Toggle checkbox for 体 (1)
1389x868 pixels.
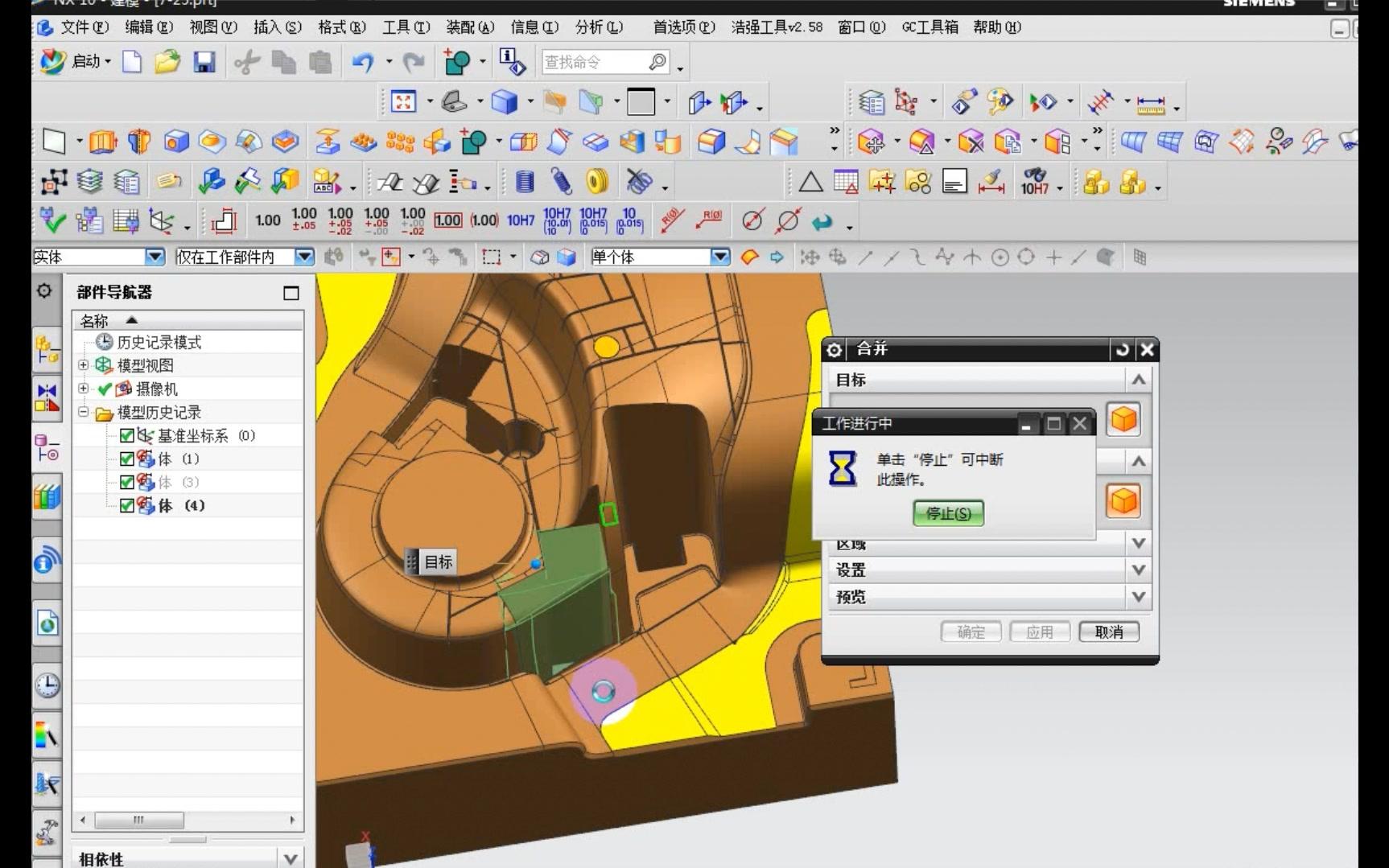click(127, 459)
